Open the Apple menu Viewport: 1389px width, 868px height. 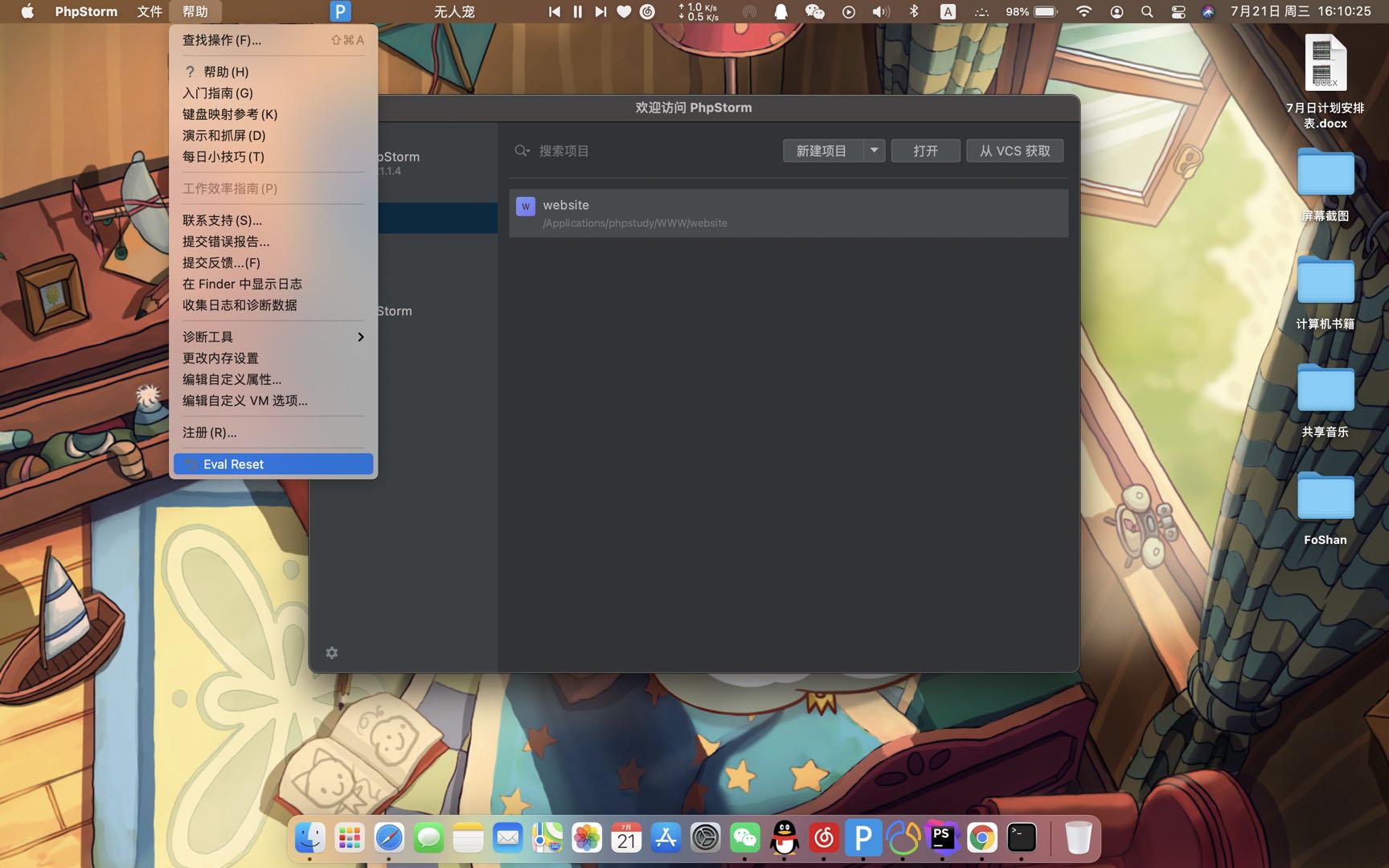[27, 11]
